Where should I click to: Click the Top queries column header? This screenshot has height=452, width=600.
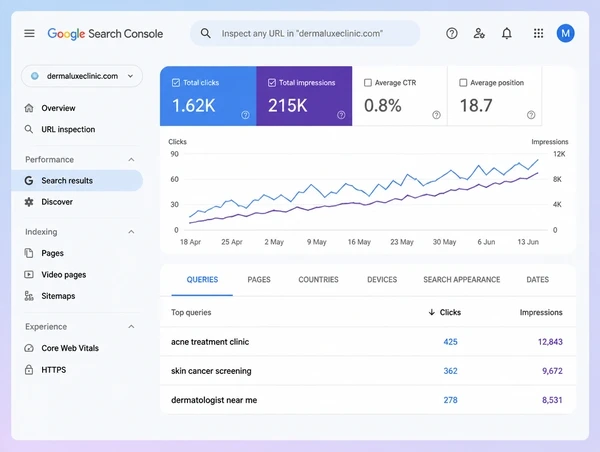click(x=191, y=312)
